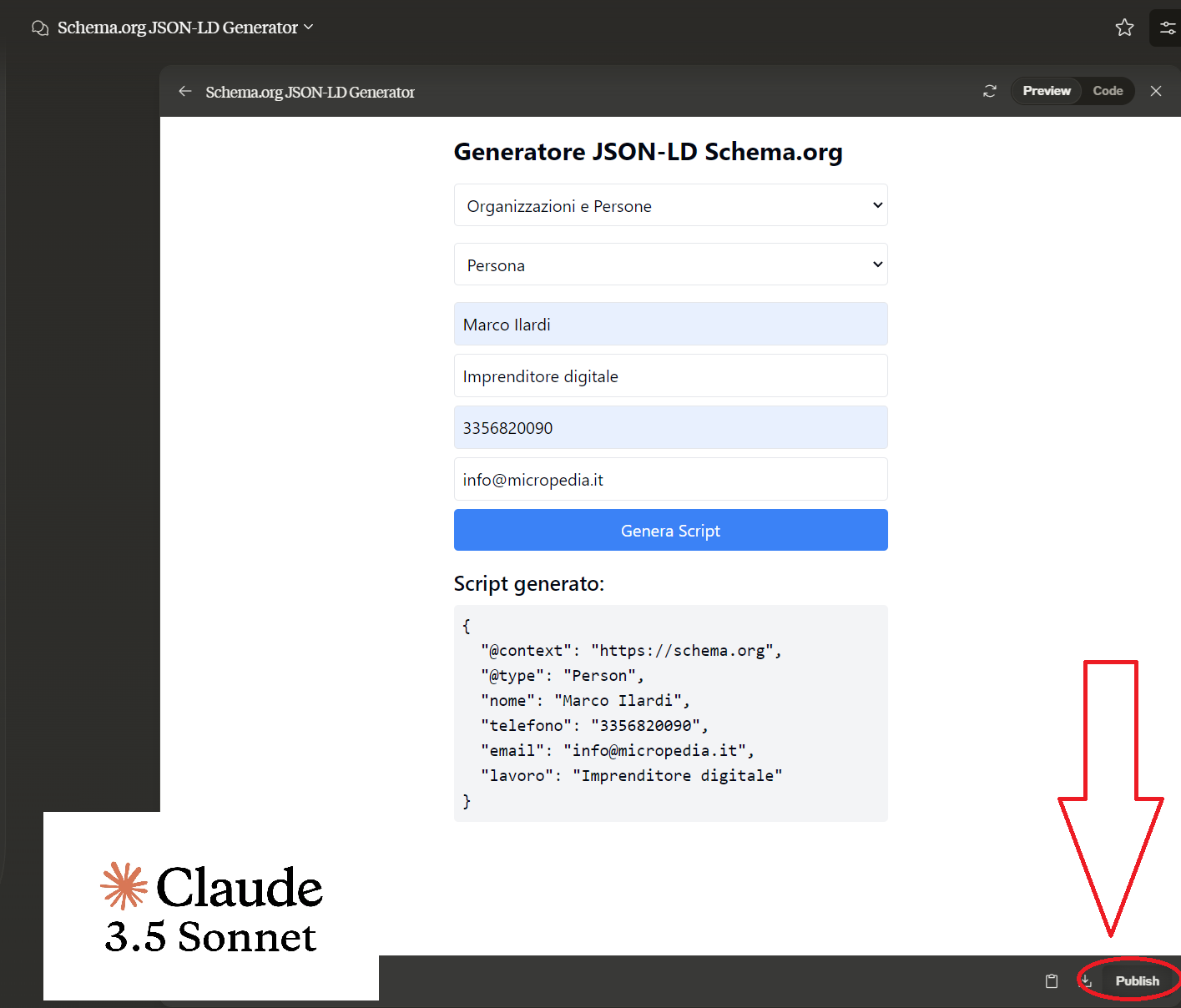Select the phone number field 3356820090
This screenshot has width=1181, height=1008.
pos(670,427)
